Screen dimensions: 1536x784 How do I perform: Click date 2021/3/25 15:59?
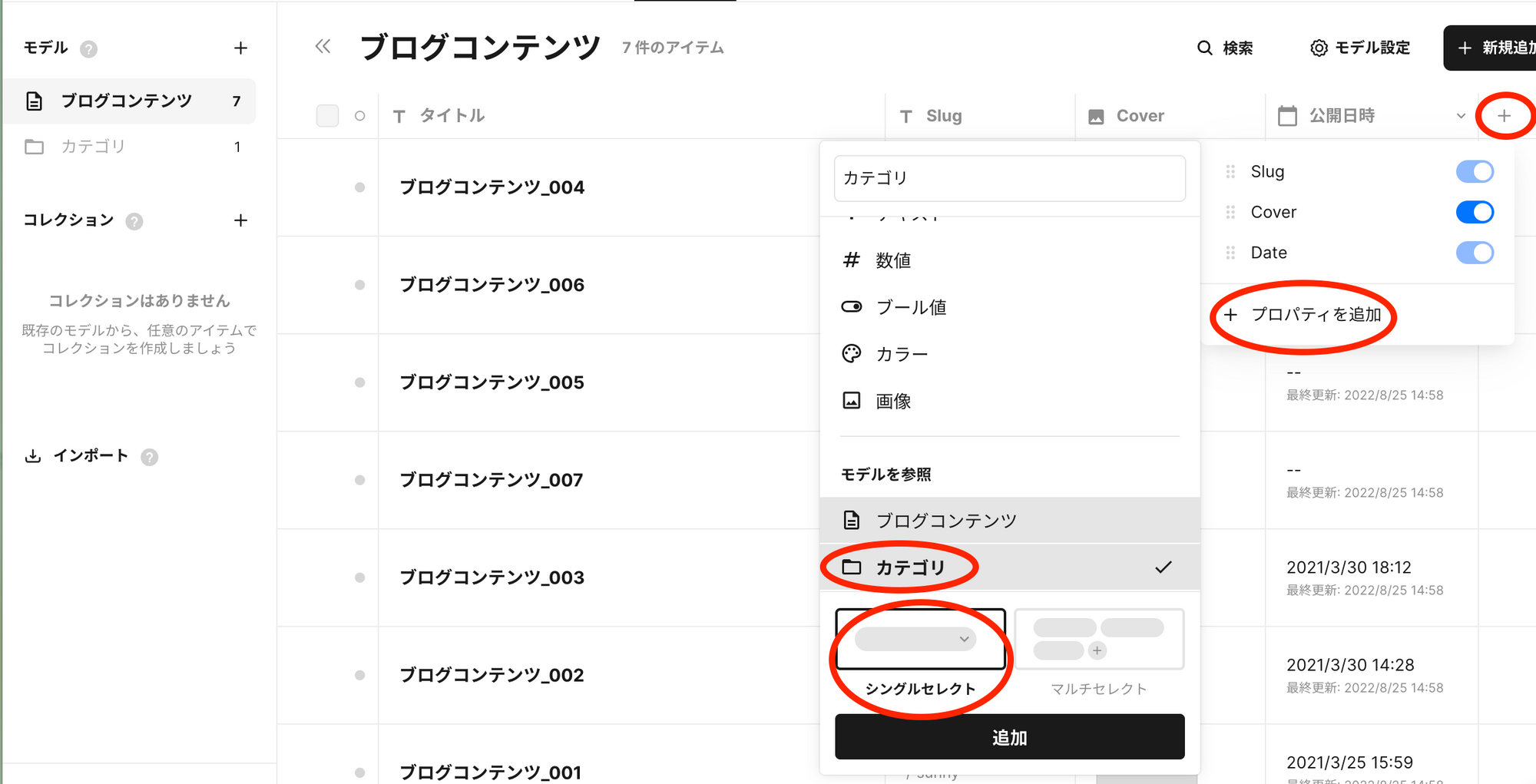[x=1349, y=762]
